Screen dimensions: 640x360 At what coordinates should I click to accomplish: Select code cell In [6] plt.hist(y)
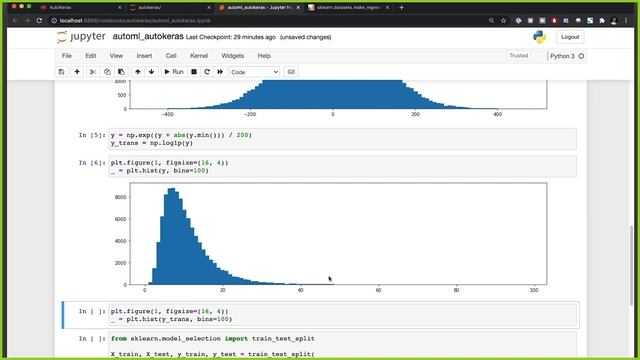point(342,167)
